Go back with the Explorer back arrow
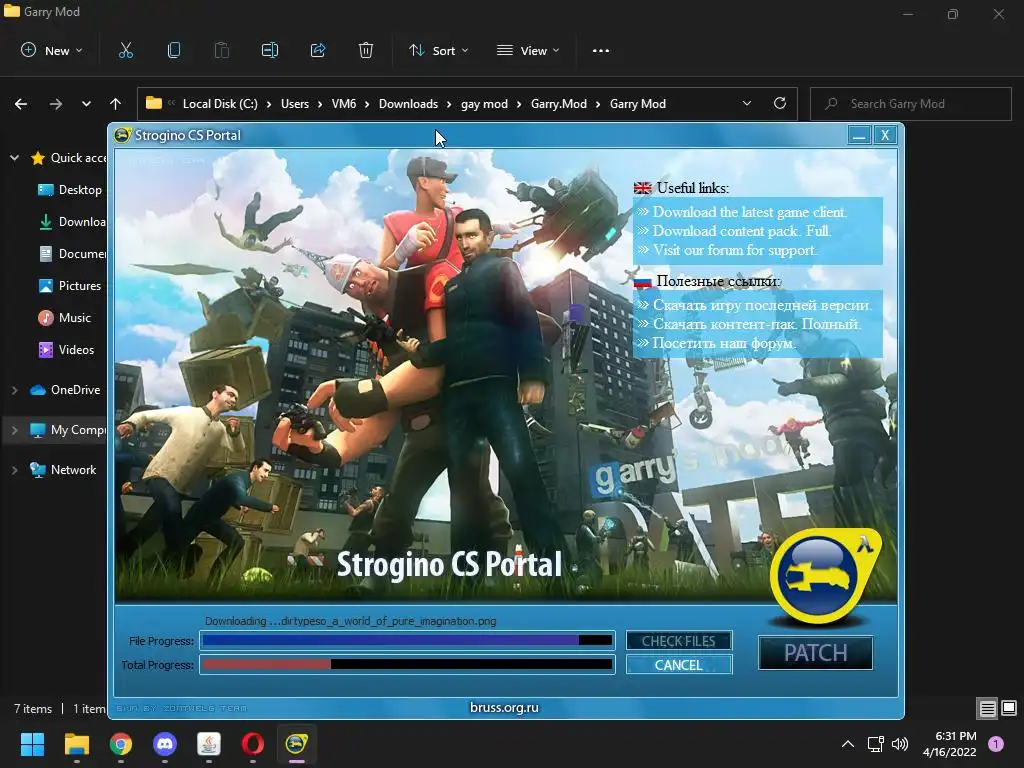The height and width of the screenshot is (768, 1024). [21, 104]
